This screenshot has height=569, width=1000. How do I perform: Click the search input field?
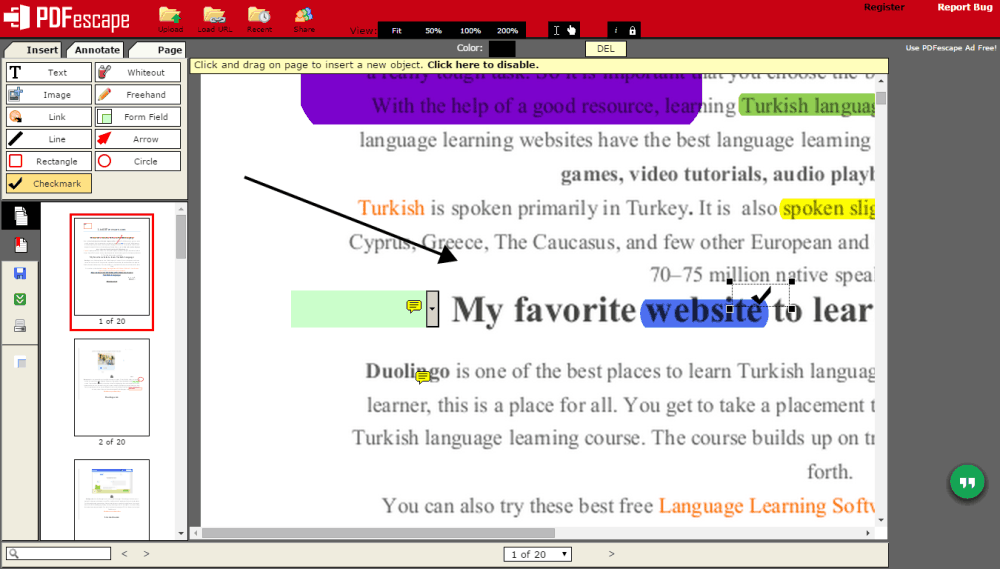(x=59, y=554)
